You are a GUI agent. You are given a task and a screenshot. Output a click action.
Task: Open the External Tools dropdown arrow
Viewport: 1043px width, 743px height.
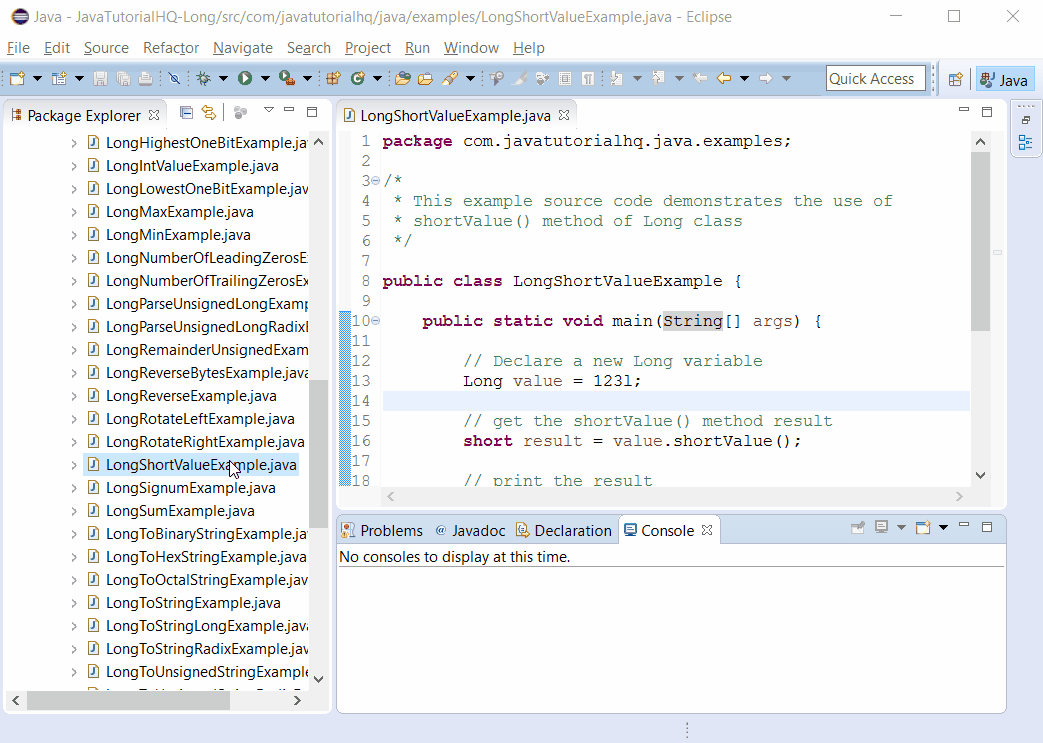coord(307,78)
